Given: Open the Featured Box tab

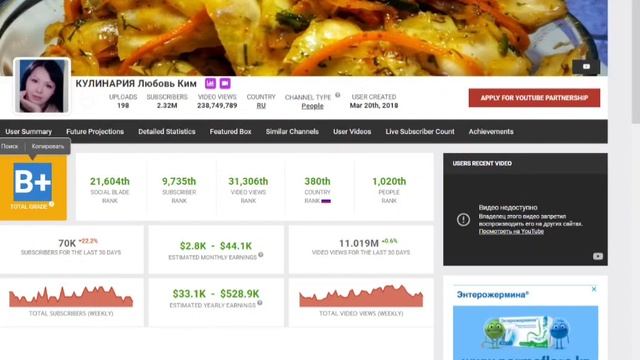Looking at the screenshot, I should pyautogui.click(x=230, y=131).
